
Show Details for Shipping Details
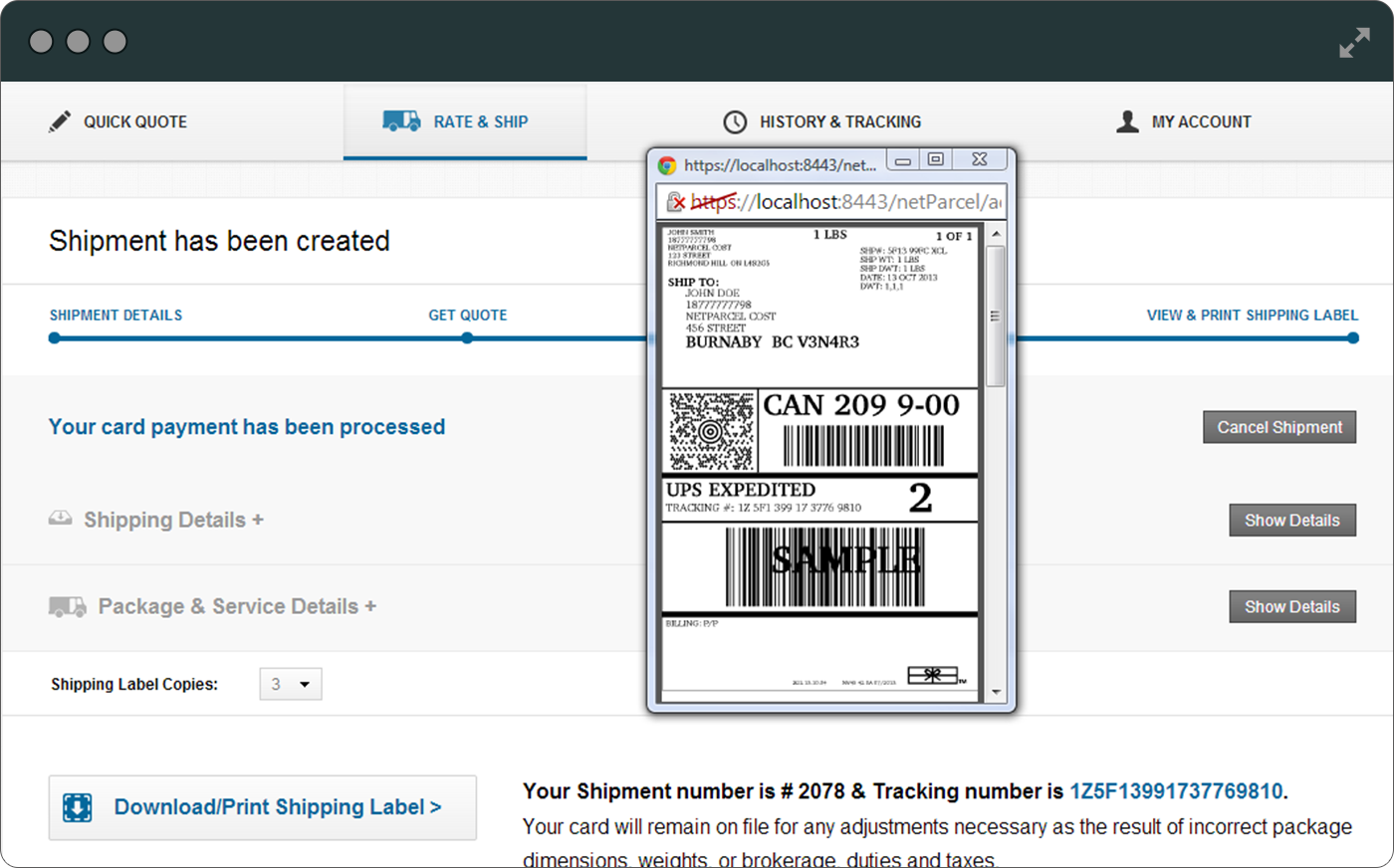click(1292, 521)
